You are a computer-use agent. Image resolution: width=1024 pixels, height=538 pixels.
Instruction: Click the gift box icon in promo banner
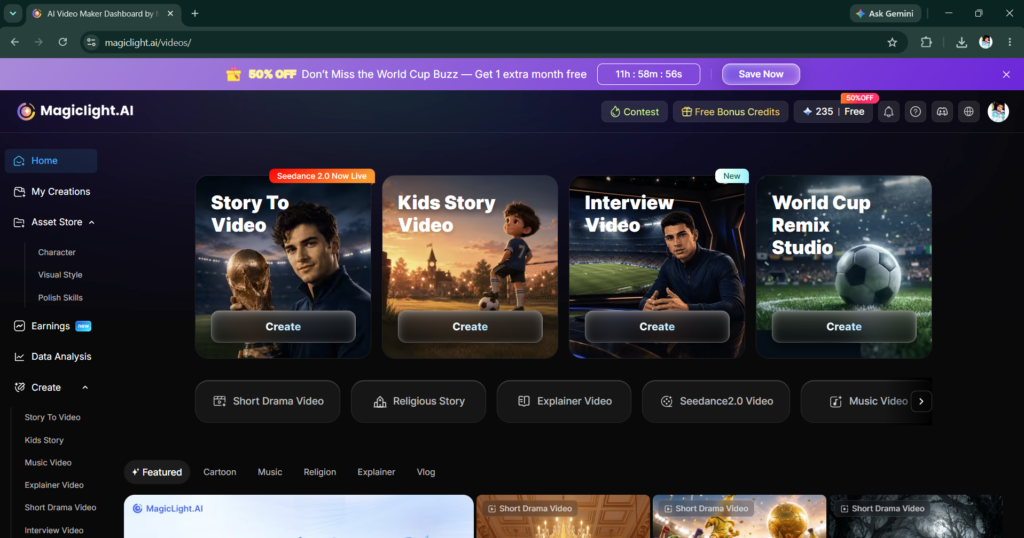point(233,74)
